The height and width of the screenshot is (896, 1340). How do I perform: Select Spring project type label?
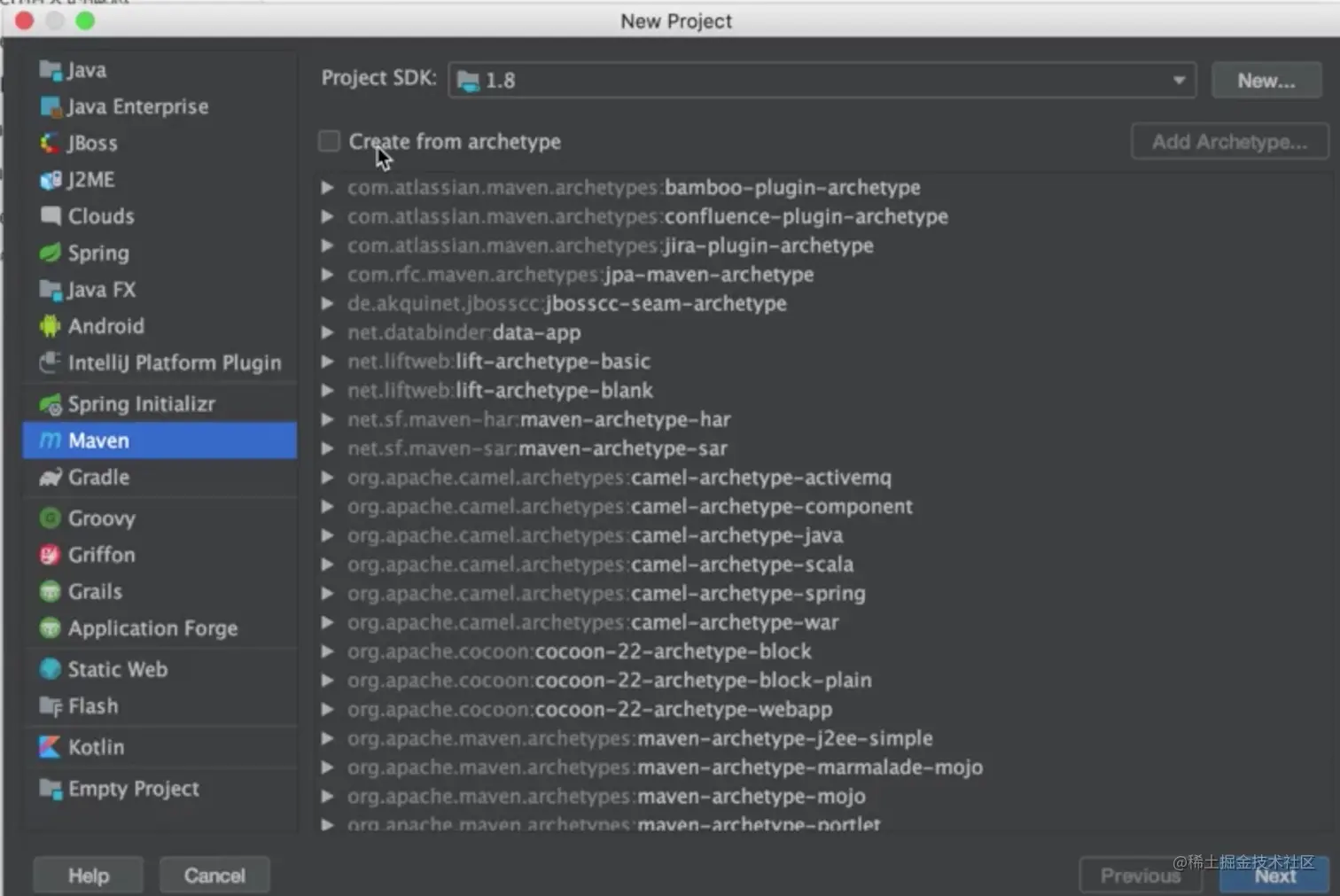(98, 253)
